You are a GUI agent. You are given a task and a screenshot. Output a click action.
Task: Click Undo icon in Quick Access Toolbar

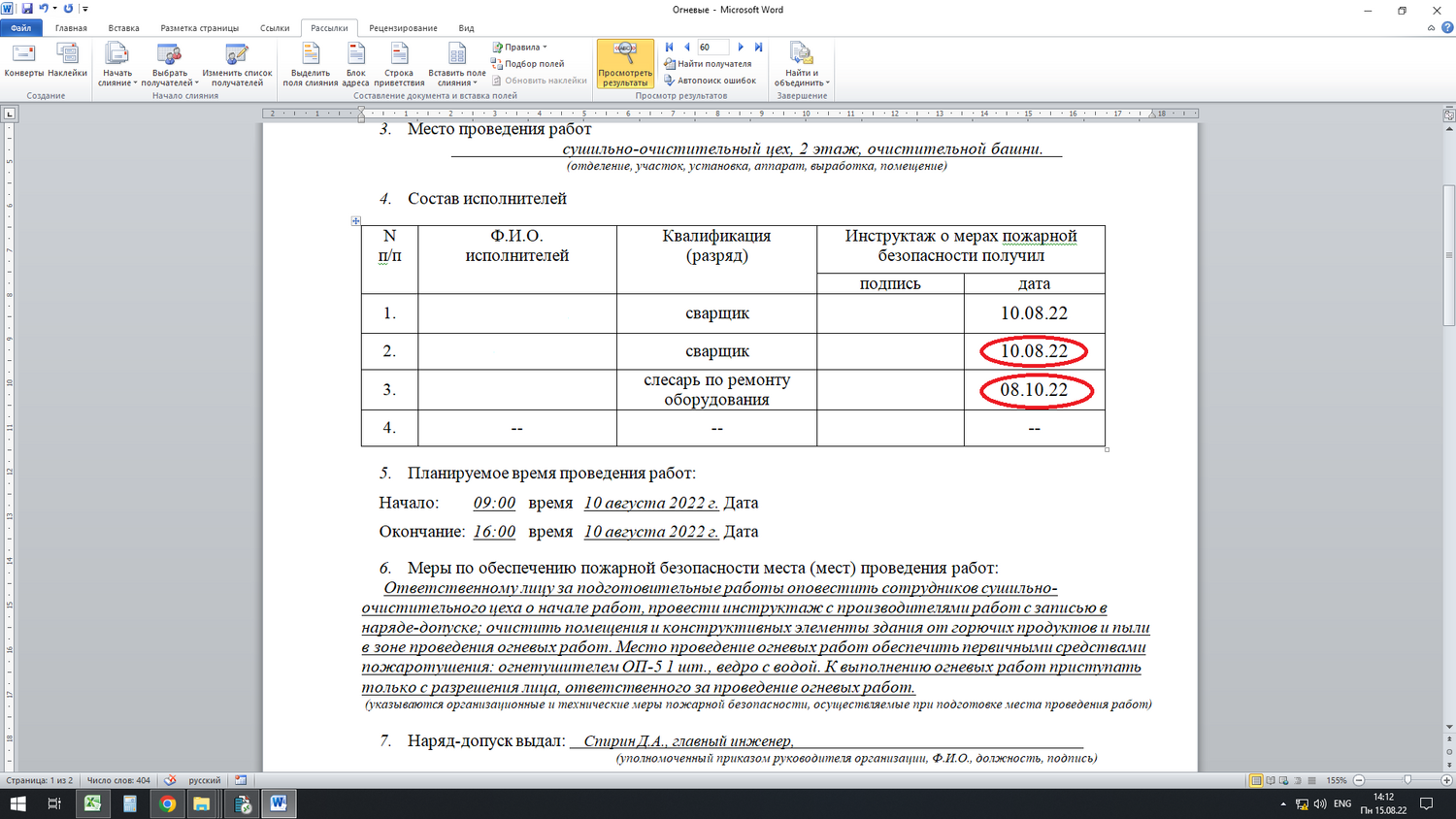(43, 9)
